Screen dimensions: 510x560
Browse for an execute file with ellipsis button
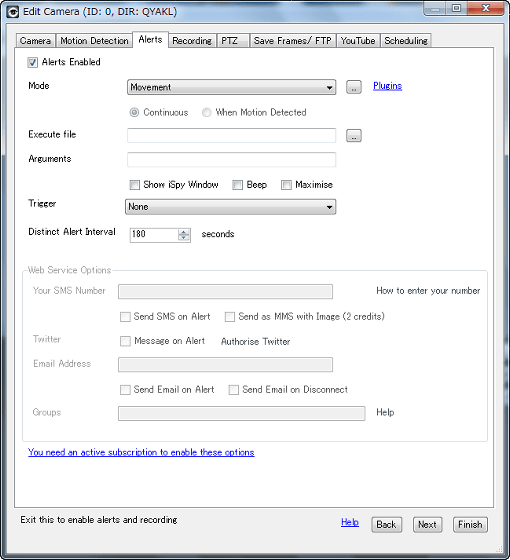(x=354, y=135)
